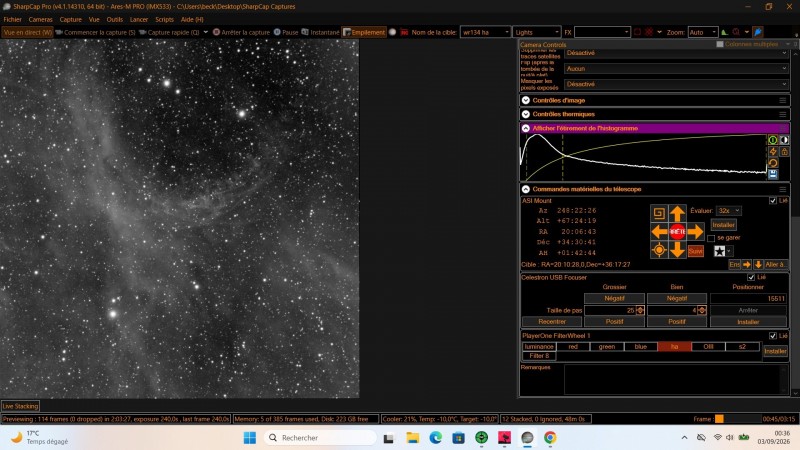Click the Windows taskbar Rechercher search box
Image resolution: width=800 pixels, height=450 pixels.
pos(320,438)
